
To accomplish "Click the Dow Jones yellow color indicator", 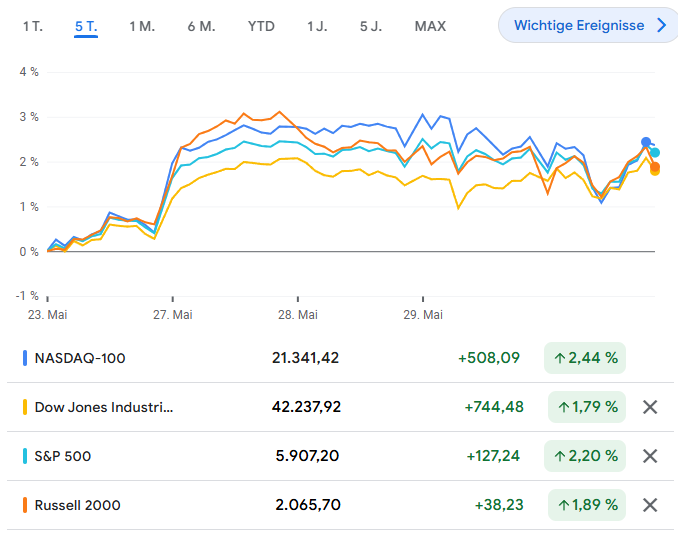I will [x=24, y=407].
